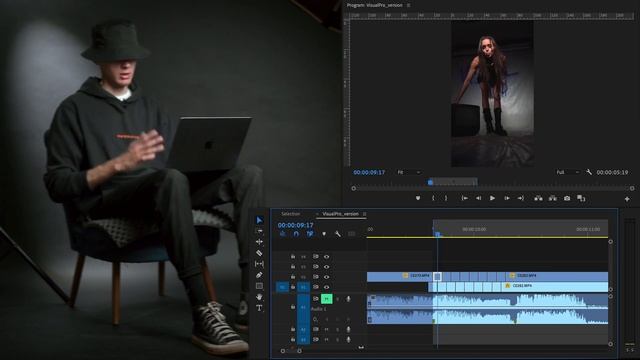This screenshot has height=360, width=640.
Task: Select the upper C0282.MP4 clip
Action: (x=558, y=276)
